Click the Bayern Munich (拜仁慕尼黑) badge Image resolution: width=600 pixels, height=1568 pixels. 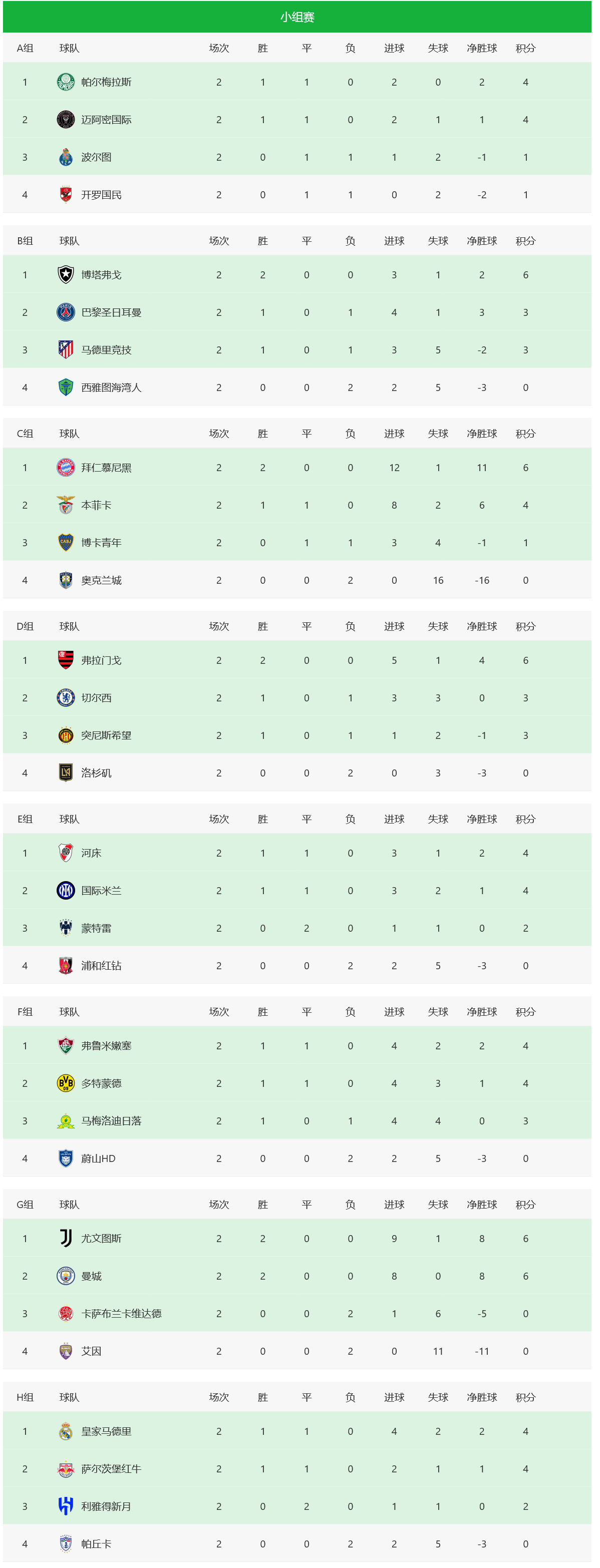(x=66, y=468)
